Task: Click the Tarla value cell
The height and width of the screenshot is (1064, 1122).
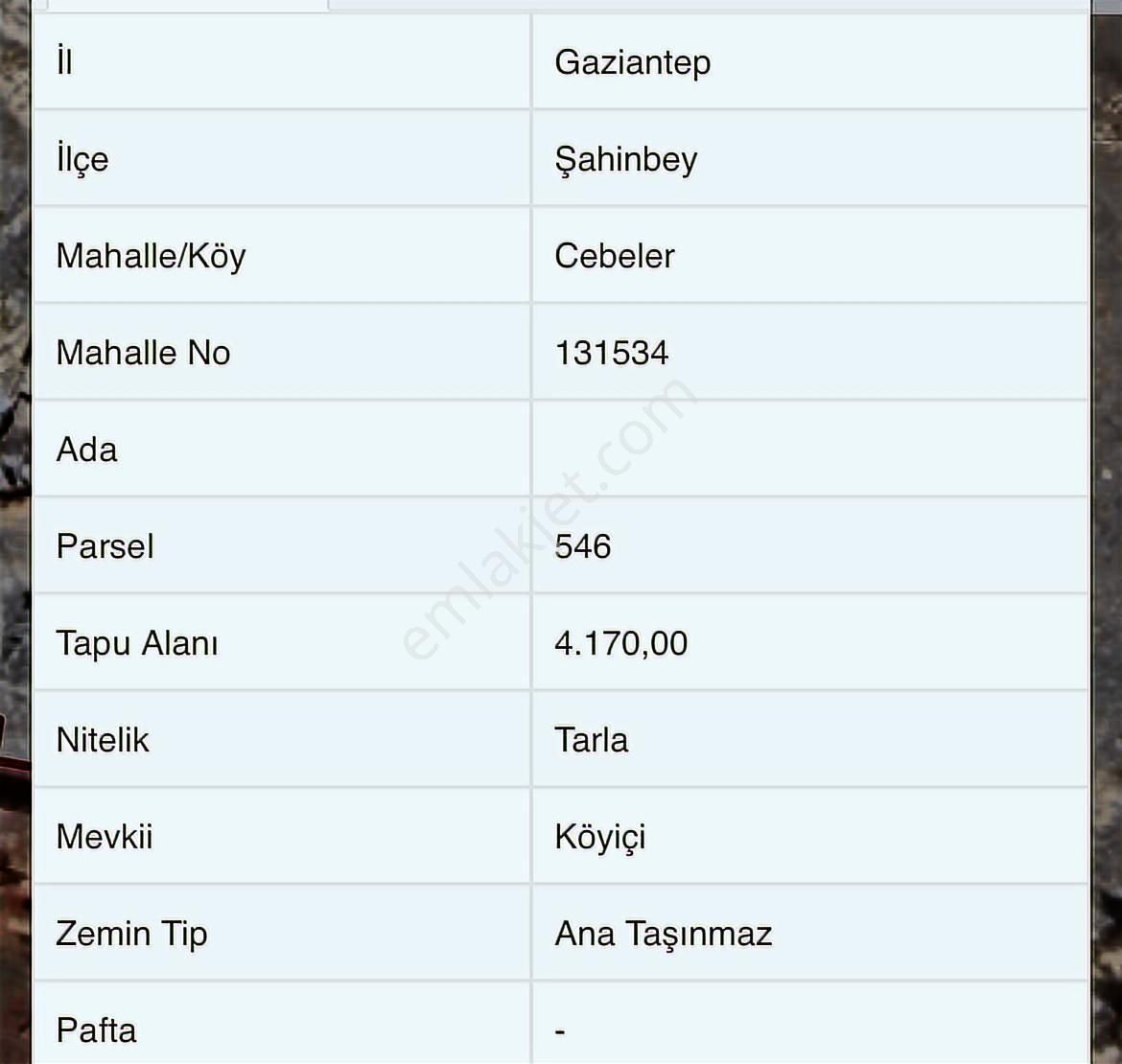Action: point(592,740)
